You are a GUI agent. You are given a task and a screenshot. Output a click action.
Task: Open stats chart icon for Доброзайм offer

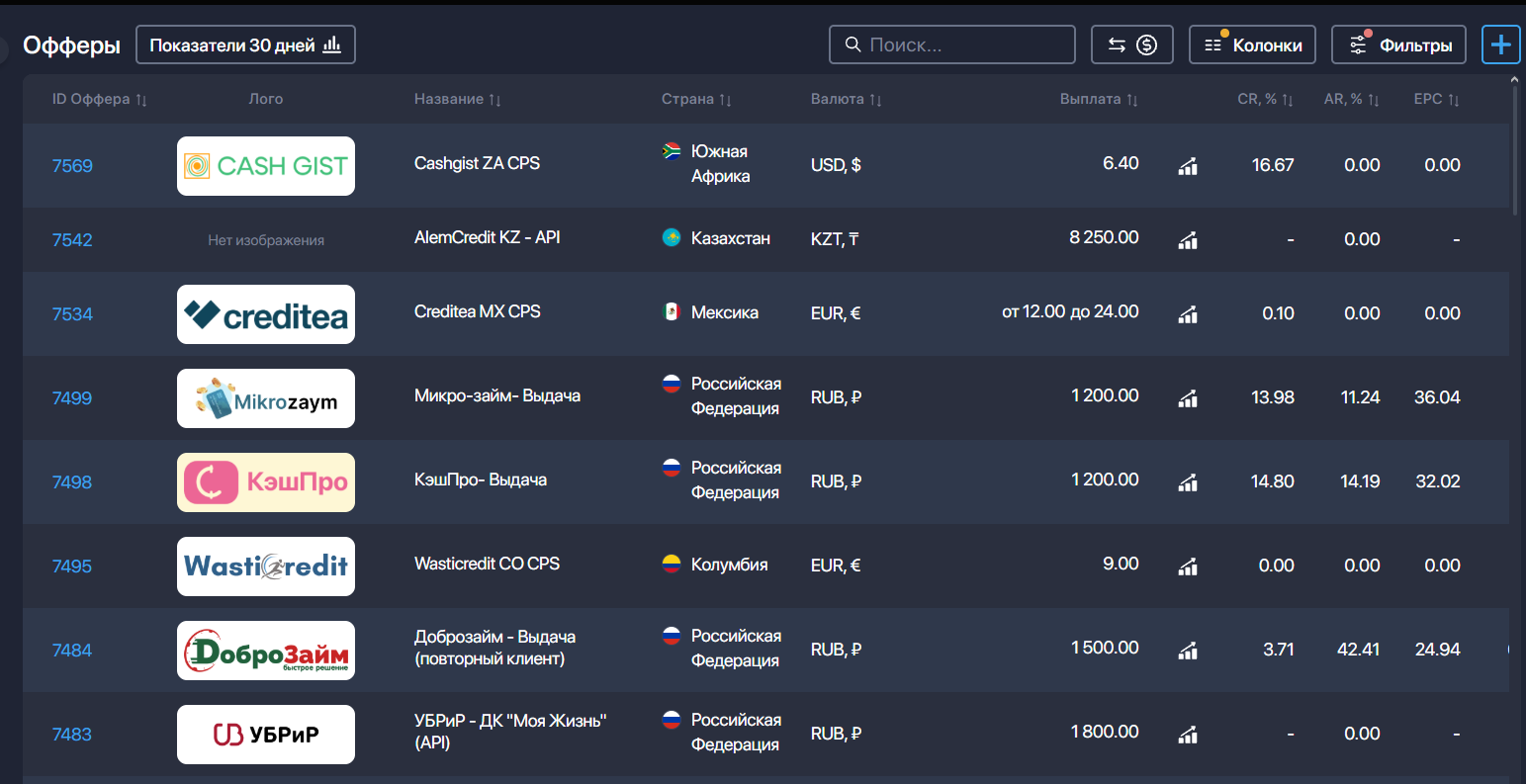click(1188, 650)
